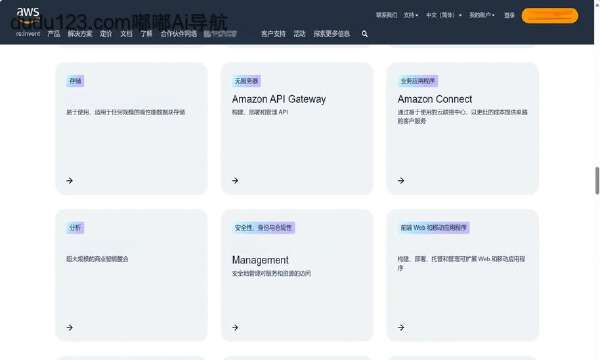600x360 pixels.
Task: Go to the 定价 navigation item
Action: (x=106, y=34)
